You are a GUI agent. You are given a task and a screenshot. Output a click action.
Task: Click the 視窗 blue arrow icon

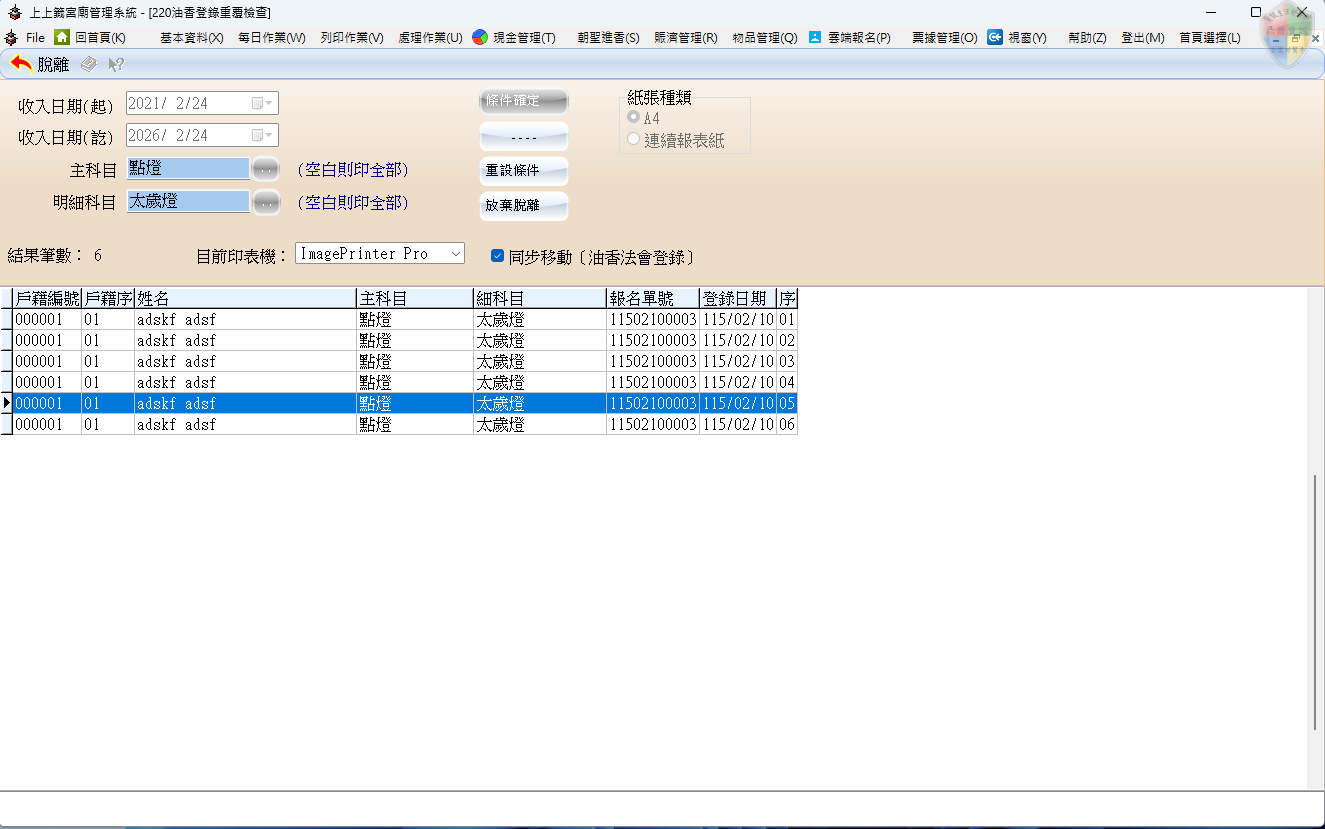(x=995, y=37)
